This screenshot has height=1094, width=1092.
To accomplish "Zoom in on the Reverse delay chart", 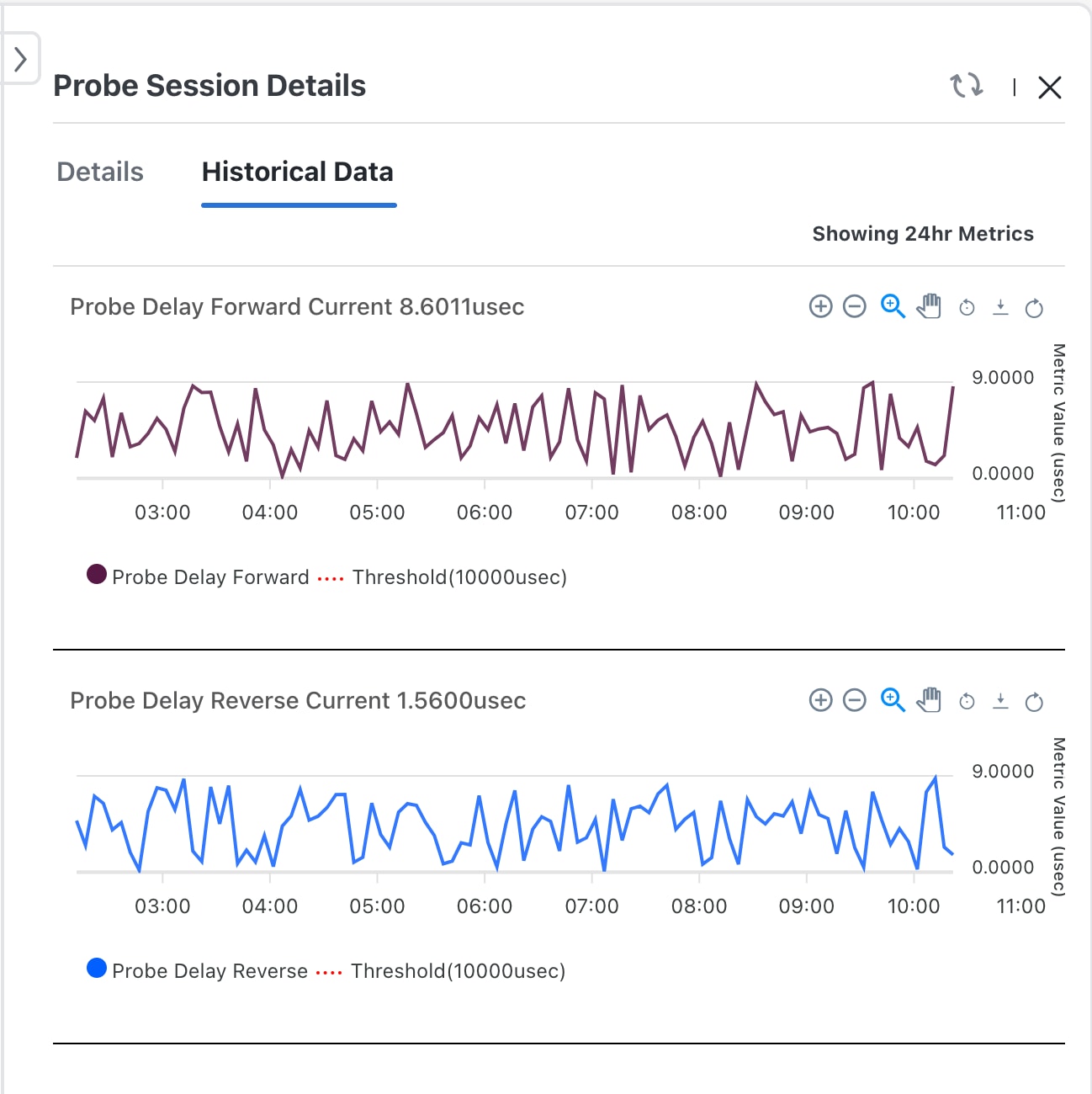I will 820,700.
